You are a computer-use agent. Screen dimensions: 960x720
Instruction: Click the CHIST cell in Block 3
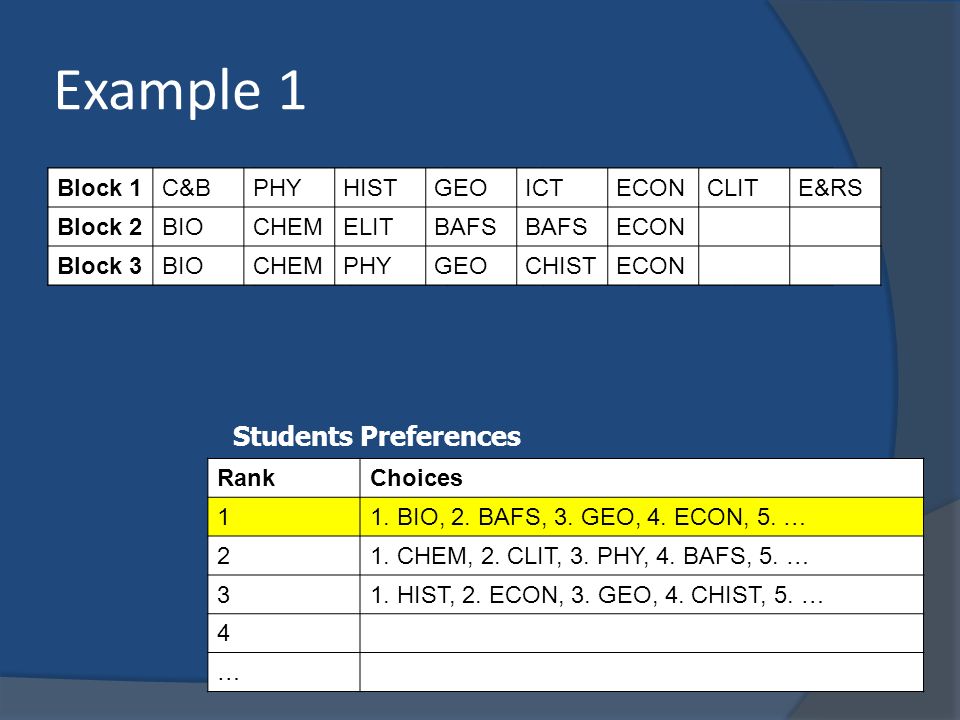pyautogui.click(x=561, y=266)
